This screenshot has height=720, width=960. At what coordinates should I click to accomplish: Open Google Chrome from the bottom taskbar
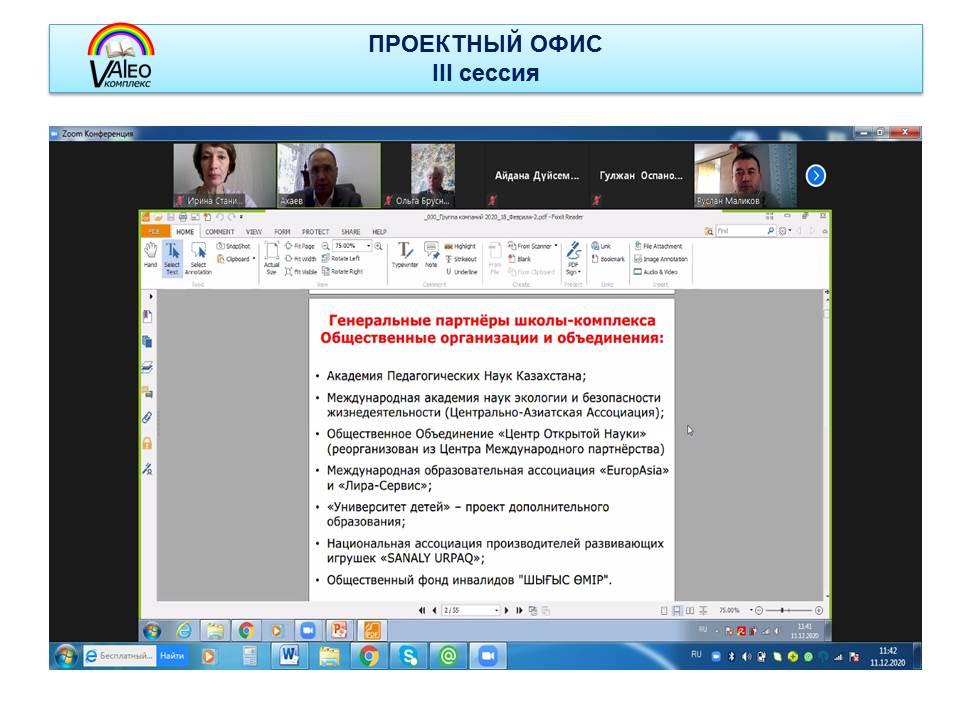[x=369, y=656]
